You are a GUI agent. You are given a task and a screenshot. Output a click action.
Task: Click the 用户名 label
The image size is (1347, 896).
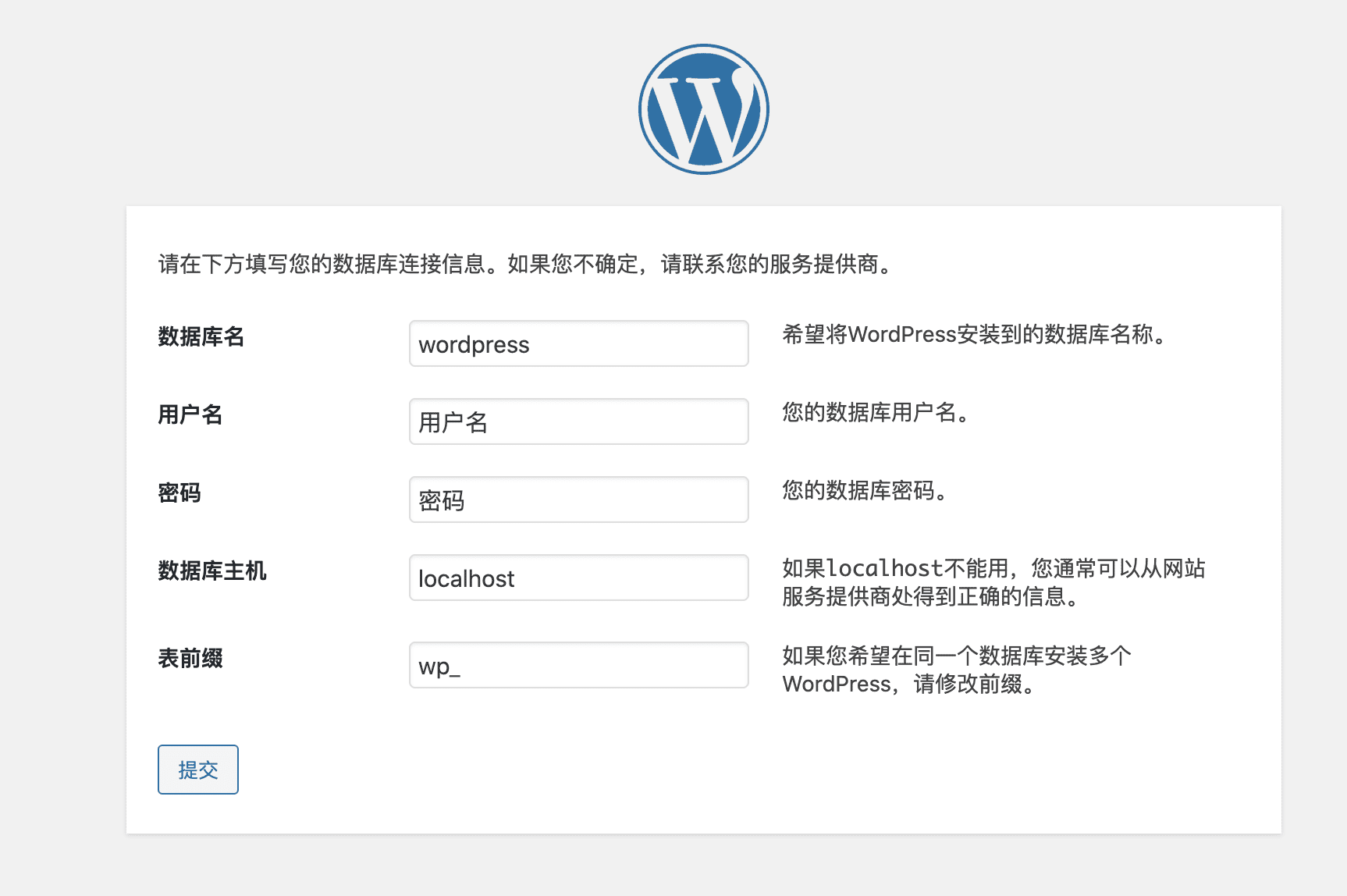(190, 414)
